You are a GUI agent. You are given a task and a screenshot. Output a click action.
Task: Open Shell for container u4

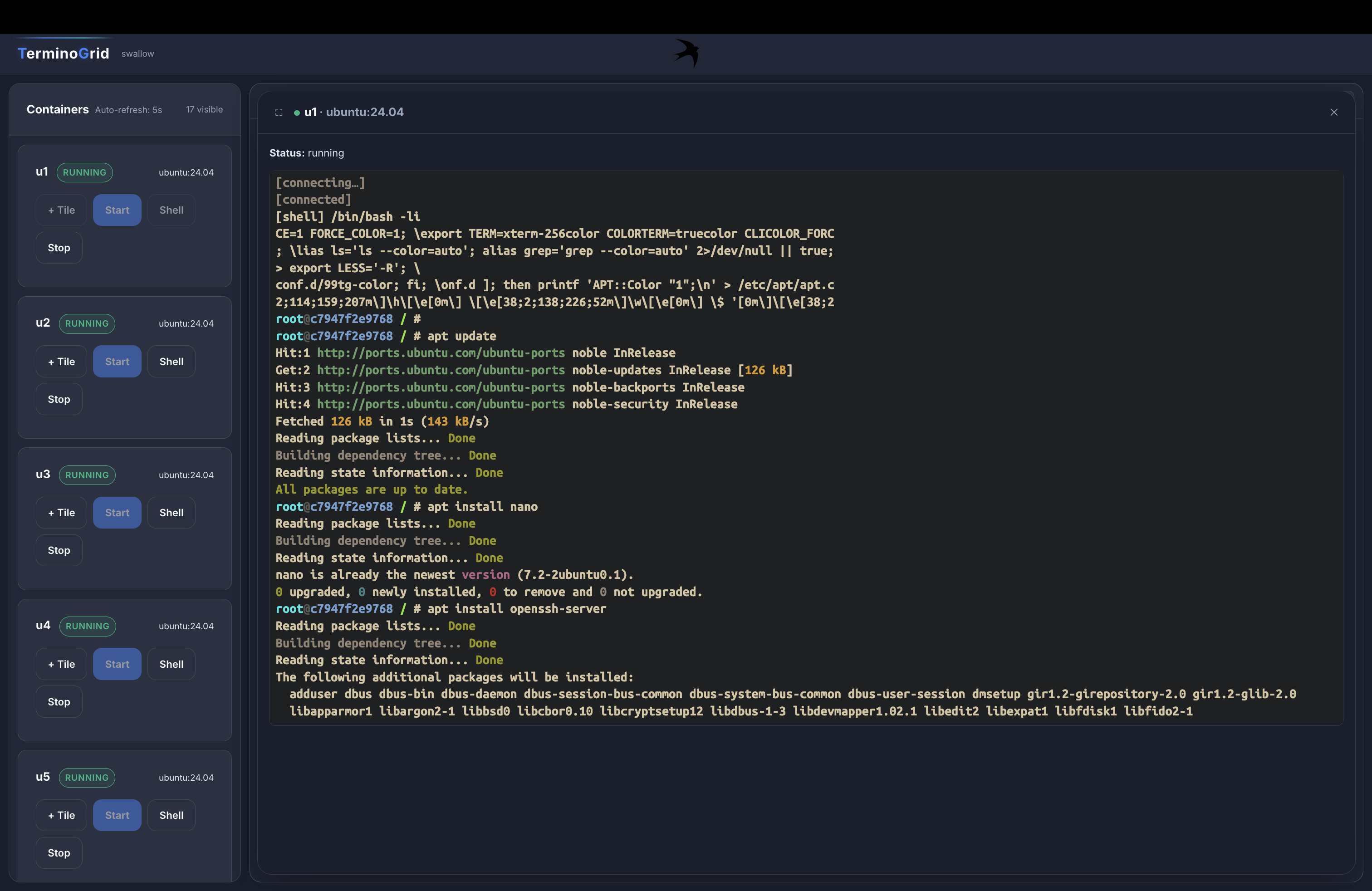tap(171, 664)
